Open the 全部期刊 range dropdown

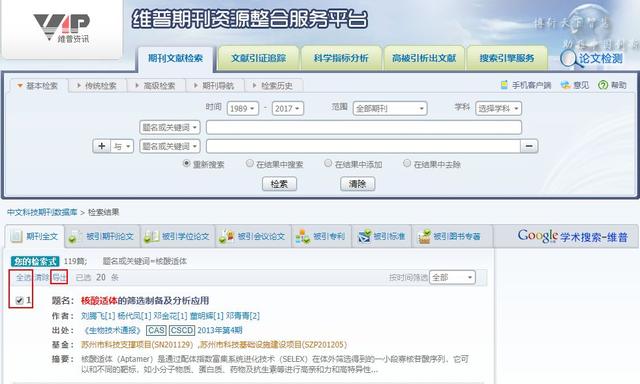pyautogui.click(x=390, y=109)
